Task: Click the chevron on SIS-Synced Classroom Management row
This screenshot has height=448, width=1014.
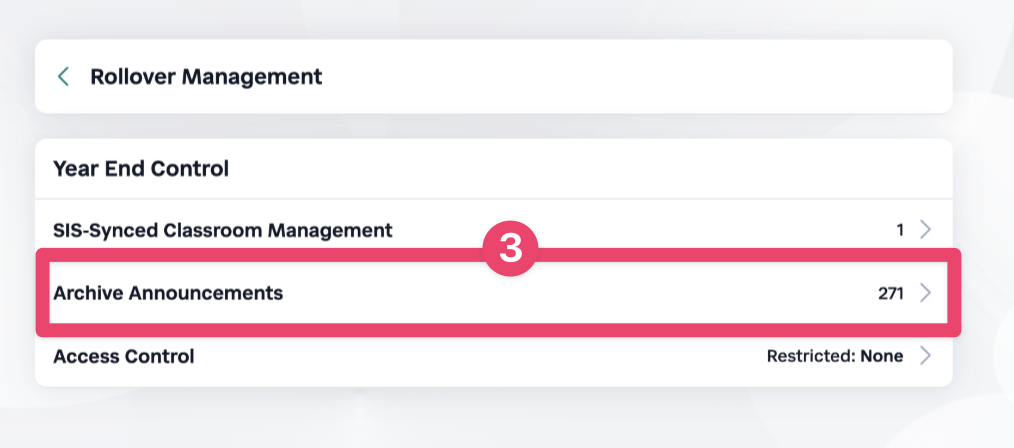Action: pos(925,230)
